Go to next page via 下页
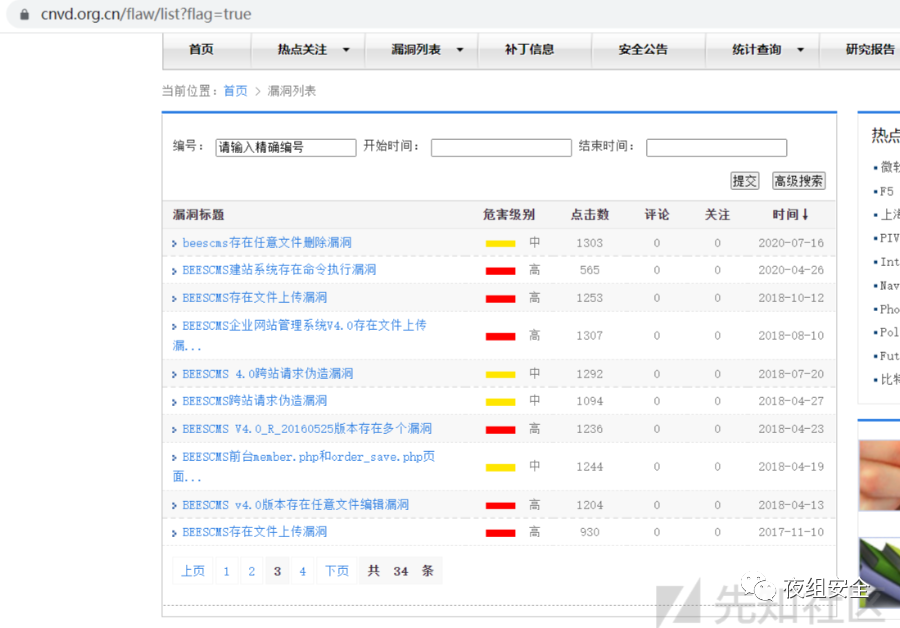This screenshot has height=628, width=900. click(x=336, y=571)
